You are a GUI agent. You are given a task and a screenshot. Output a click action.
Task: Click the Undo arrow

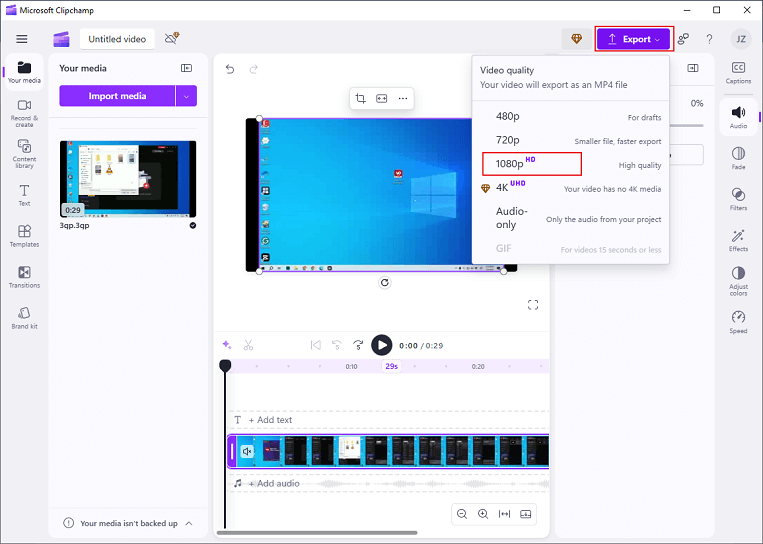[230, 69]
